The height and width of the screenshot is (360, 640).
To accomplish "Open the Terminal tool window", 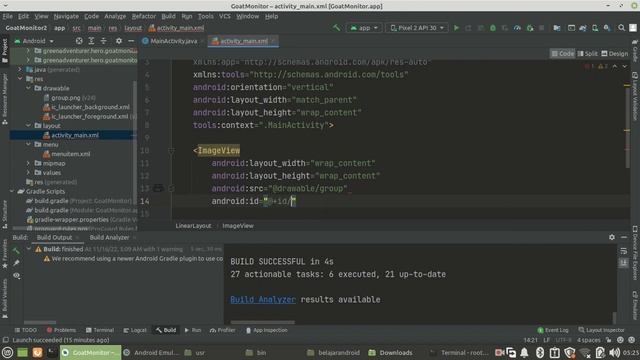I will point(100,330).
